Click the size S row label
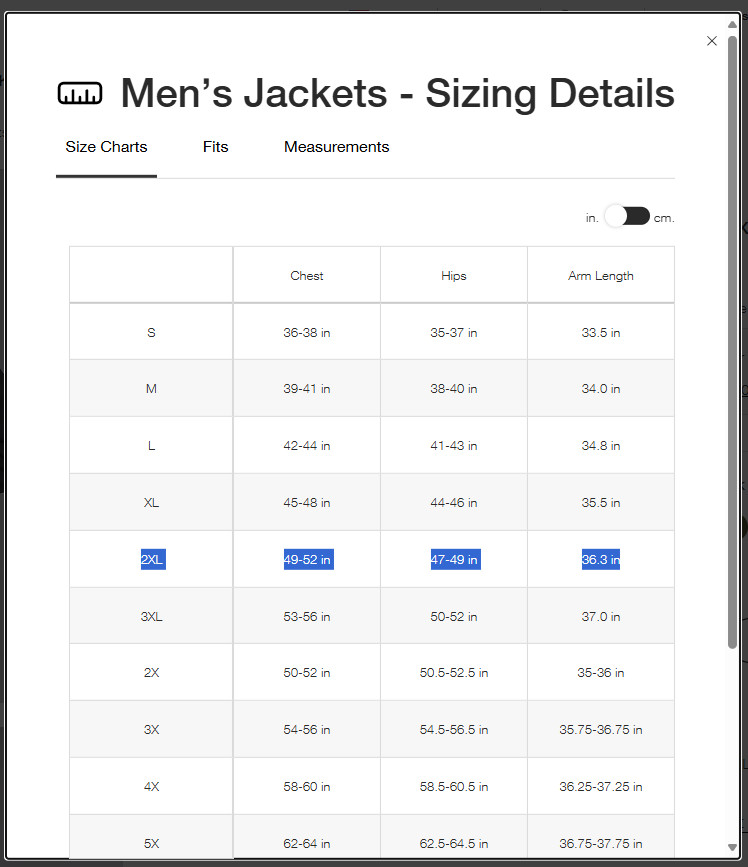 click(152, 333)
